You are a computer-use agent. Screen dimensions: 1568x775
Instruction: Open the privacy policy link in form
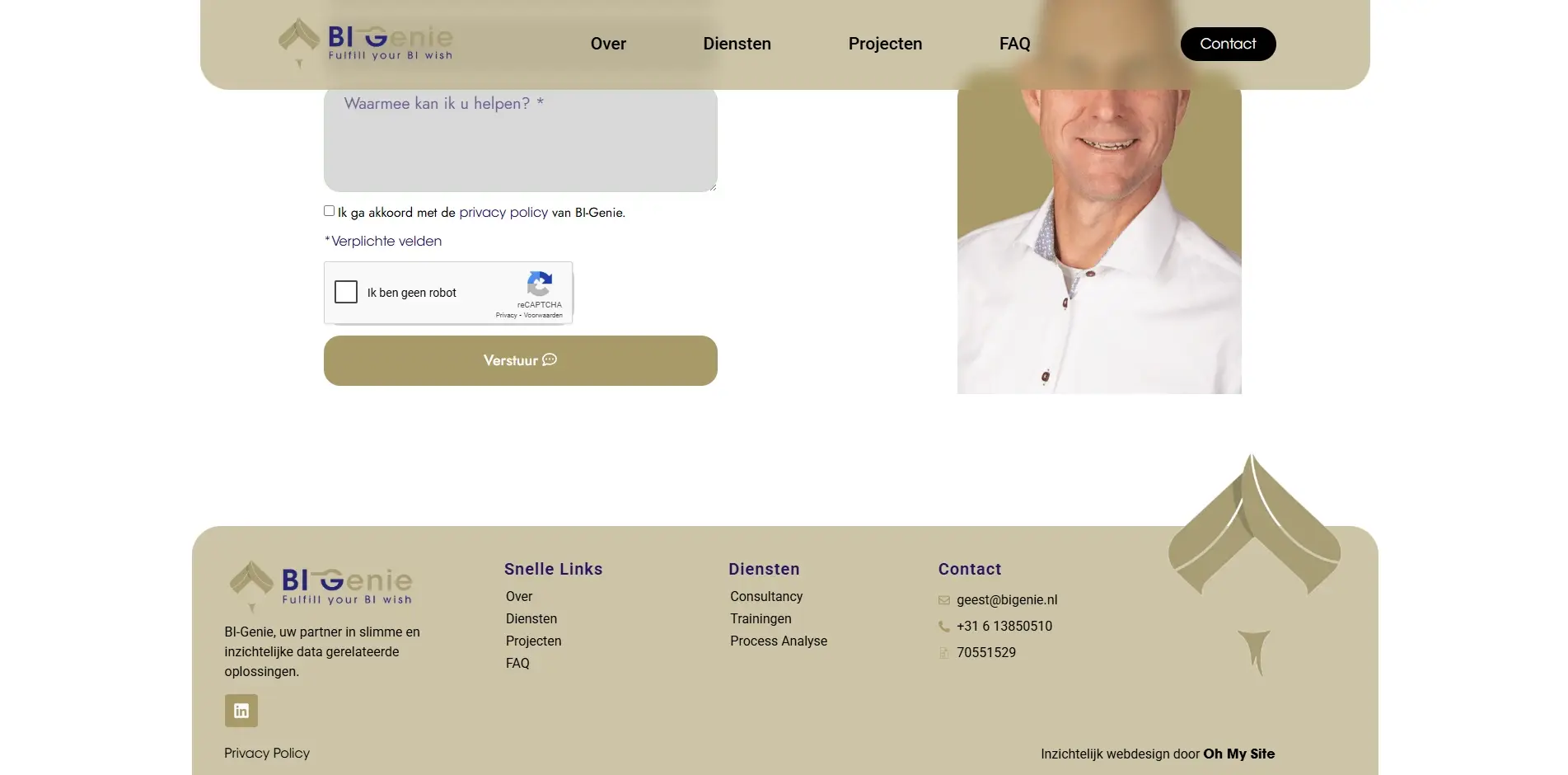[x=503, y=212]
